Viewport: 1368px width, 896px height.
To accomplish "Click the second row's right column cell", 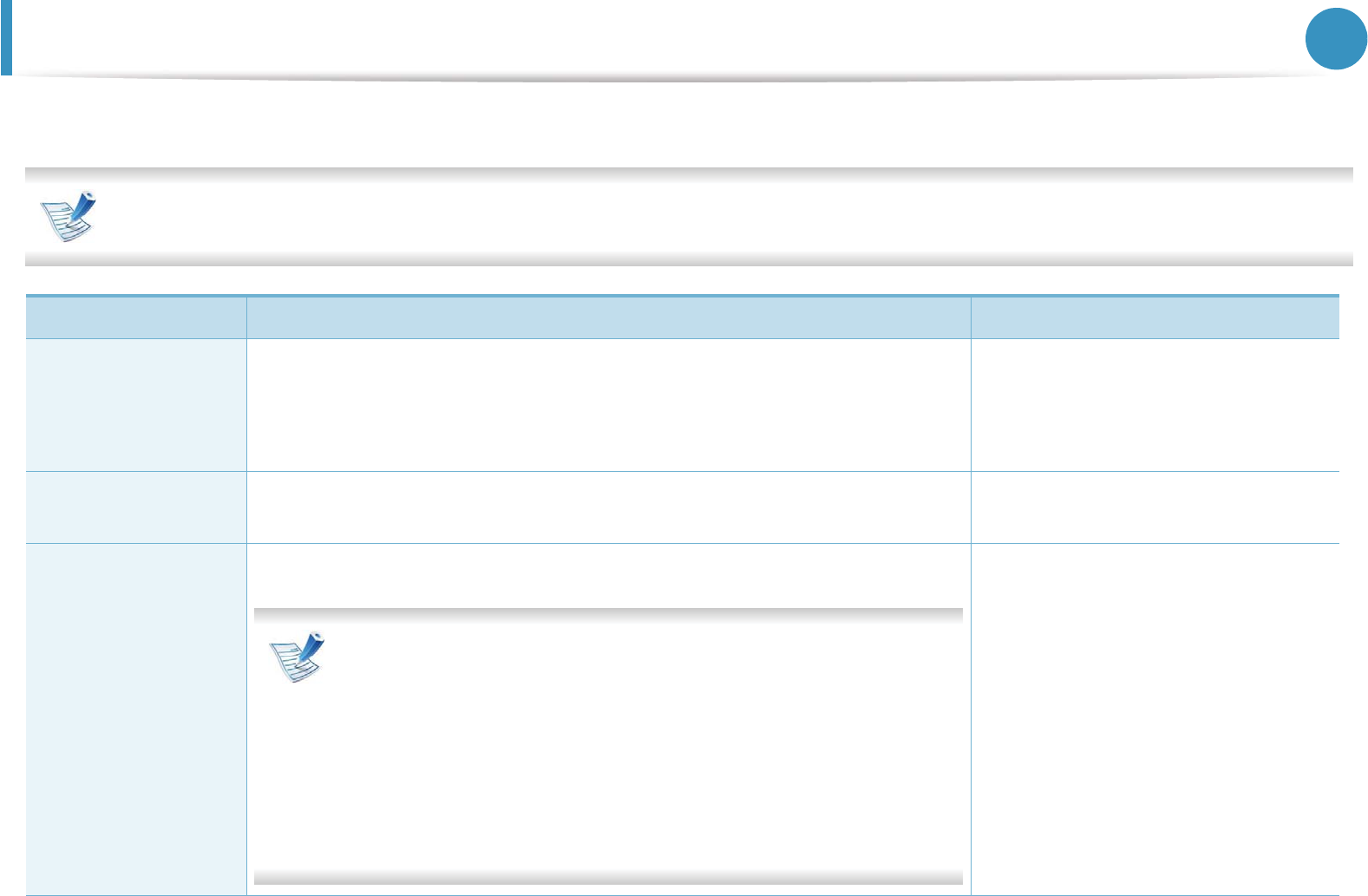I will pyautogui.click(x=1155, y=507).
